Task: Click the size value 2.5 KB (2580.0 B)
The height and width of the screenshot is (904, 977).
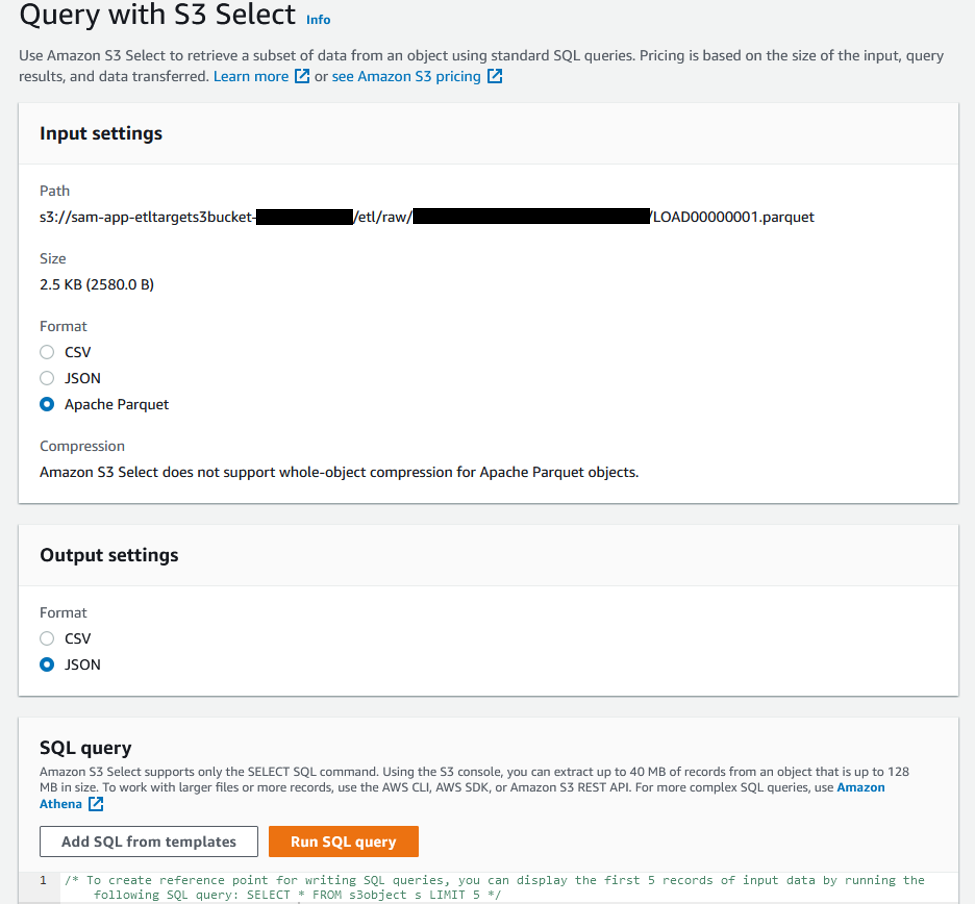Action: [x=97, y=285]
